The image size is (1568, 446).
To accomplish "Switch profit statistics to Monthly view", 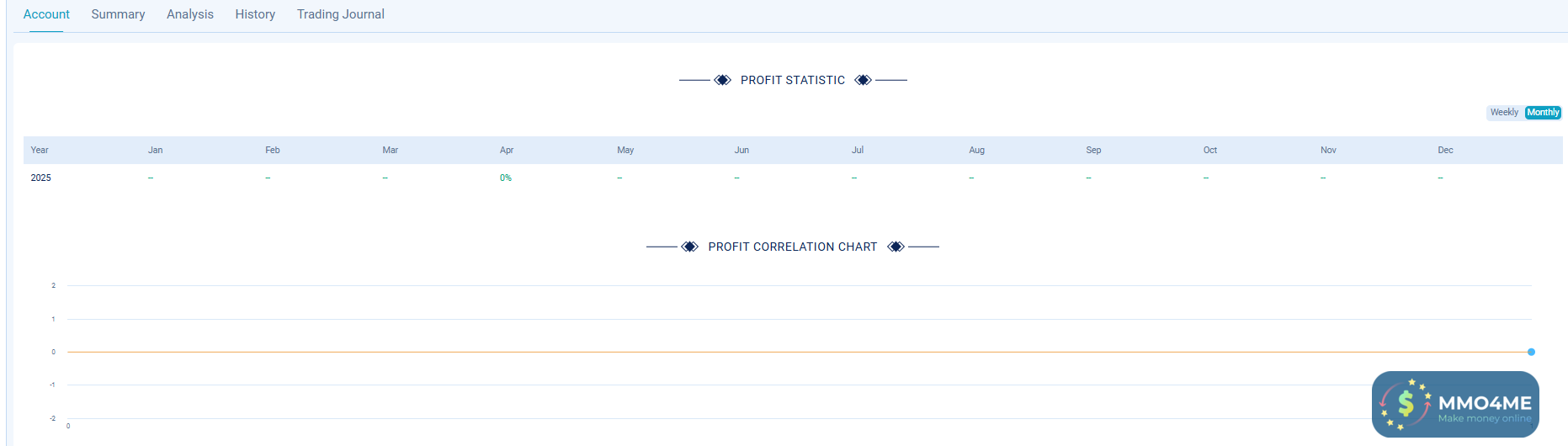I will pyautogui.click(x=1543, y=113).
